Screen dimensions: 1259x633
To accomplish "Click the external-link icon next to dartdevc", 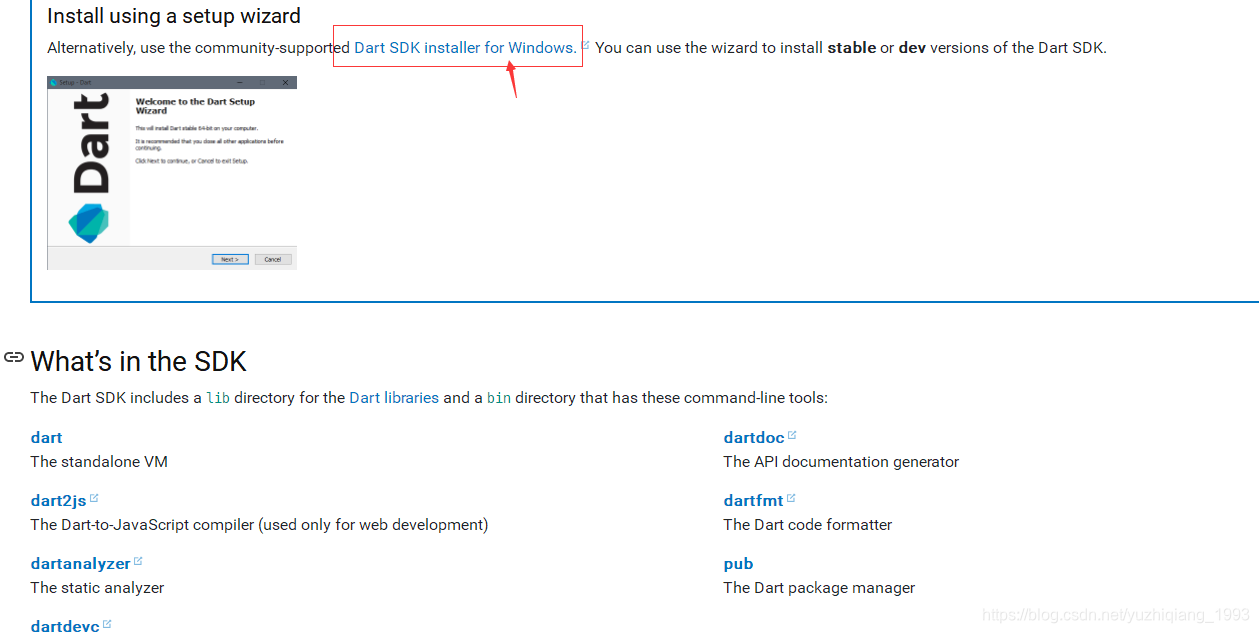I will [x=107, y=624].
